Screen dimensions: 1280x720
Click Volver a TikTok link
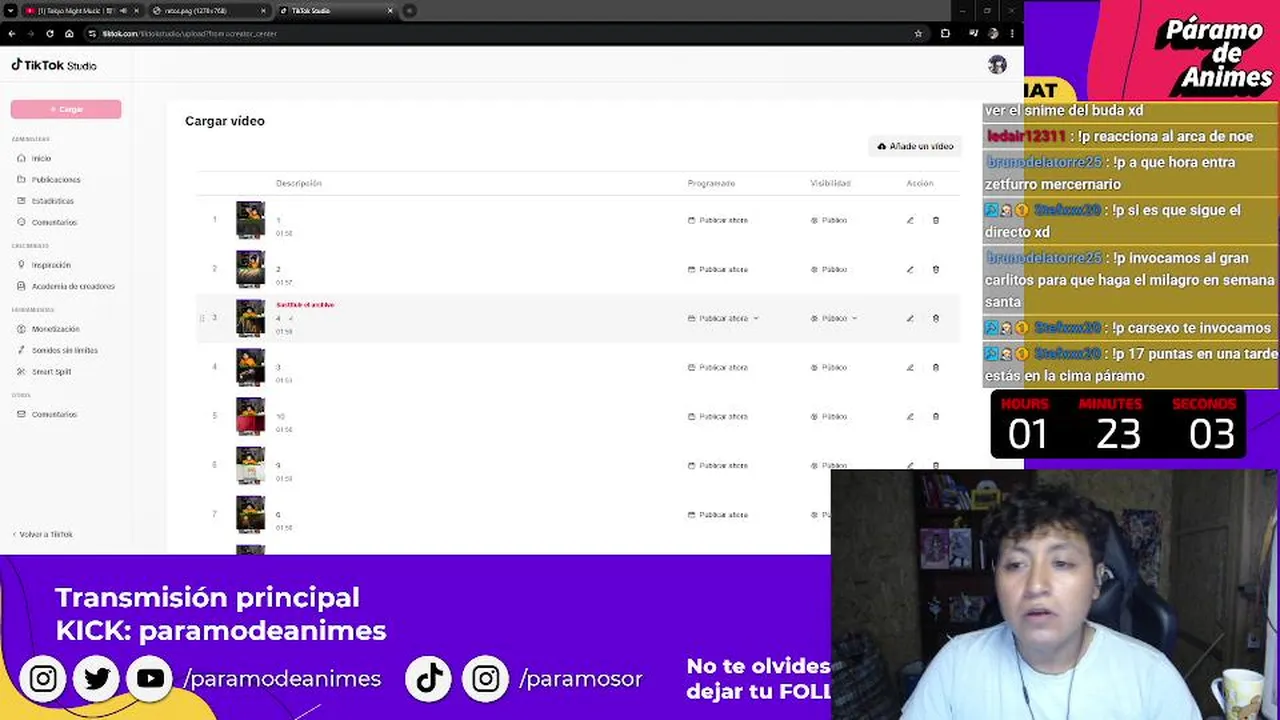(42, 534)
